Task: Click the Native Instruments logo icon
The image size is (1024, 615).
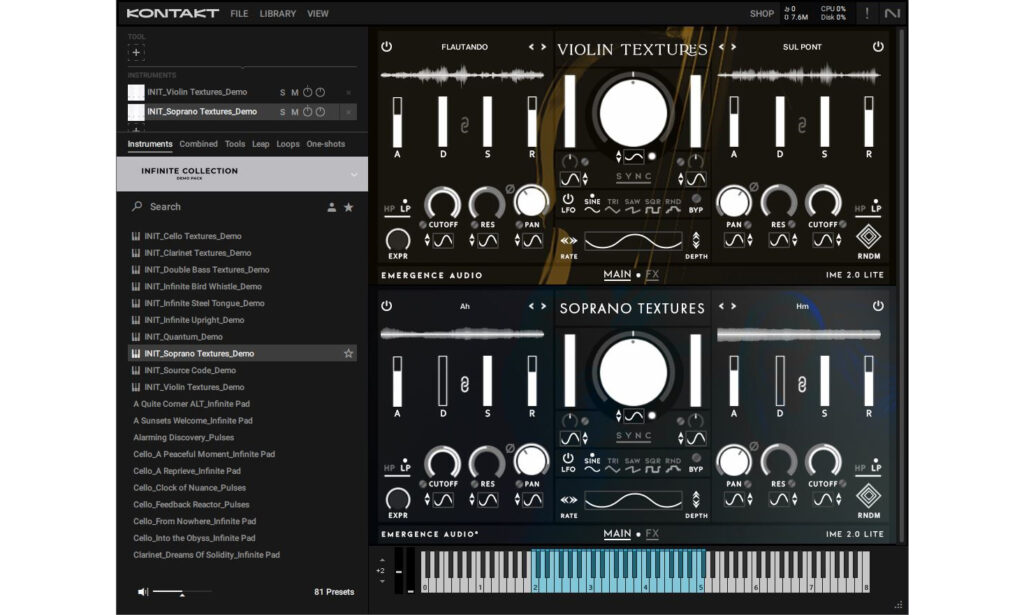Action: [892, 13]
